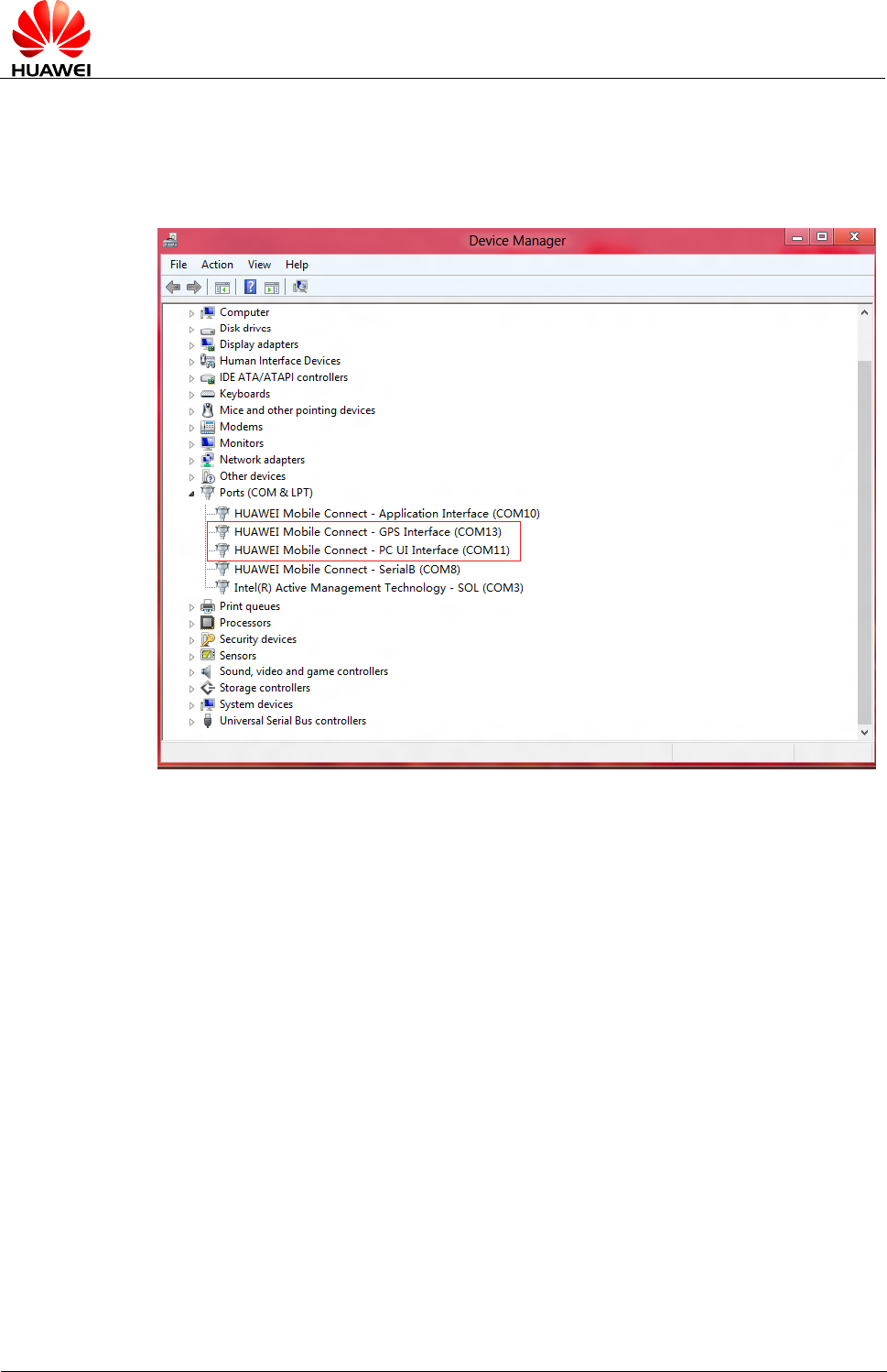Click the Computer category icon
Image resolution: width=887 pixels, height=1372 pixels.
click(208, 312)
